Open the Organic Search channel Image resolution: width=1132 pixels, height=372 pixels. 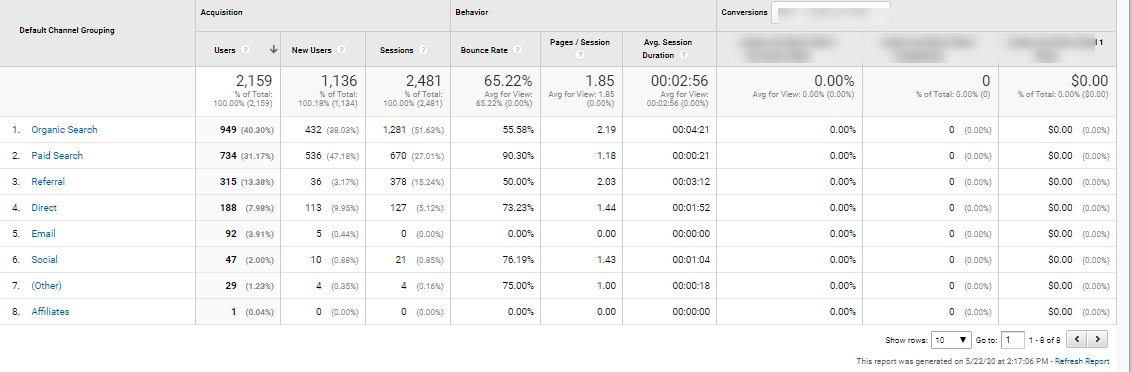[x=64, y=130]
